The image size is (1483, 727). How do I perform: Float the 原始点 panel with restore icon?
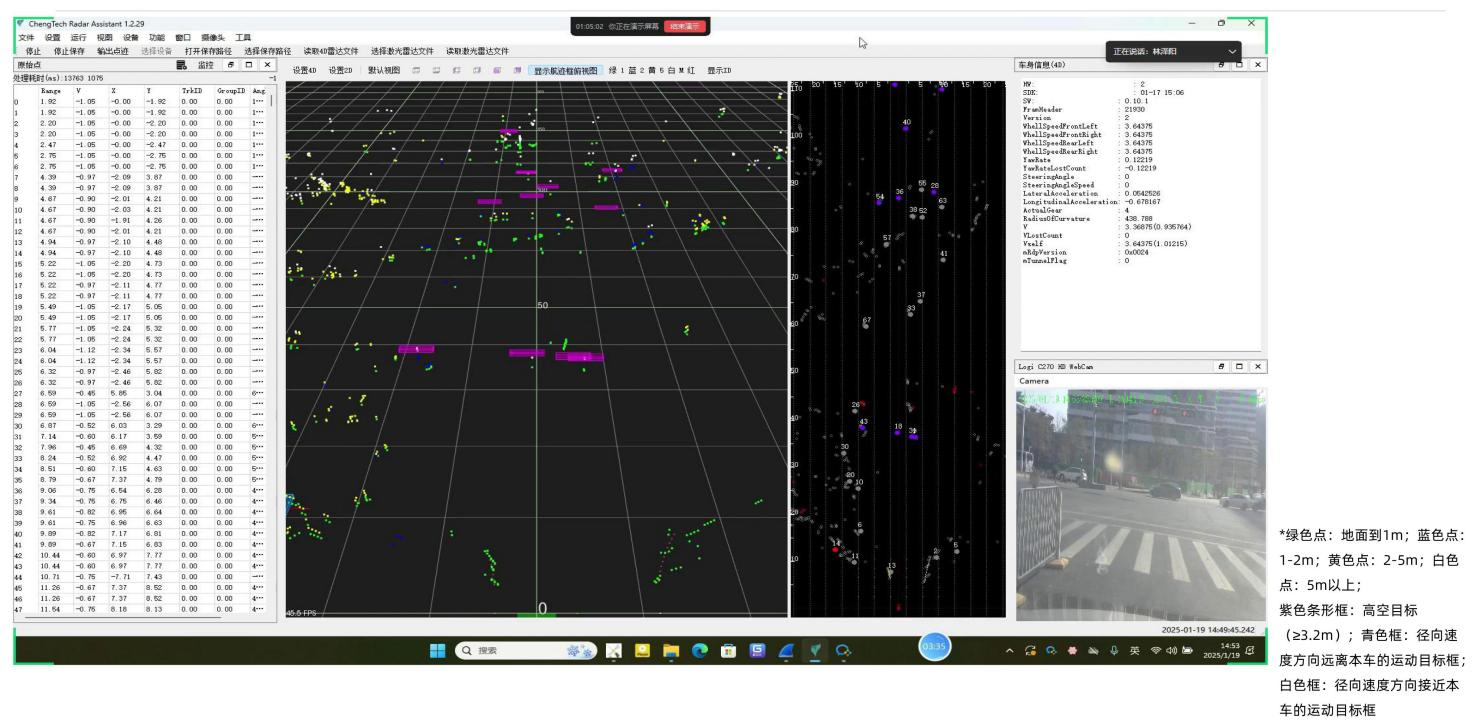point(230,65)
